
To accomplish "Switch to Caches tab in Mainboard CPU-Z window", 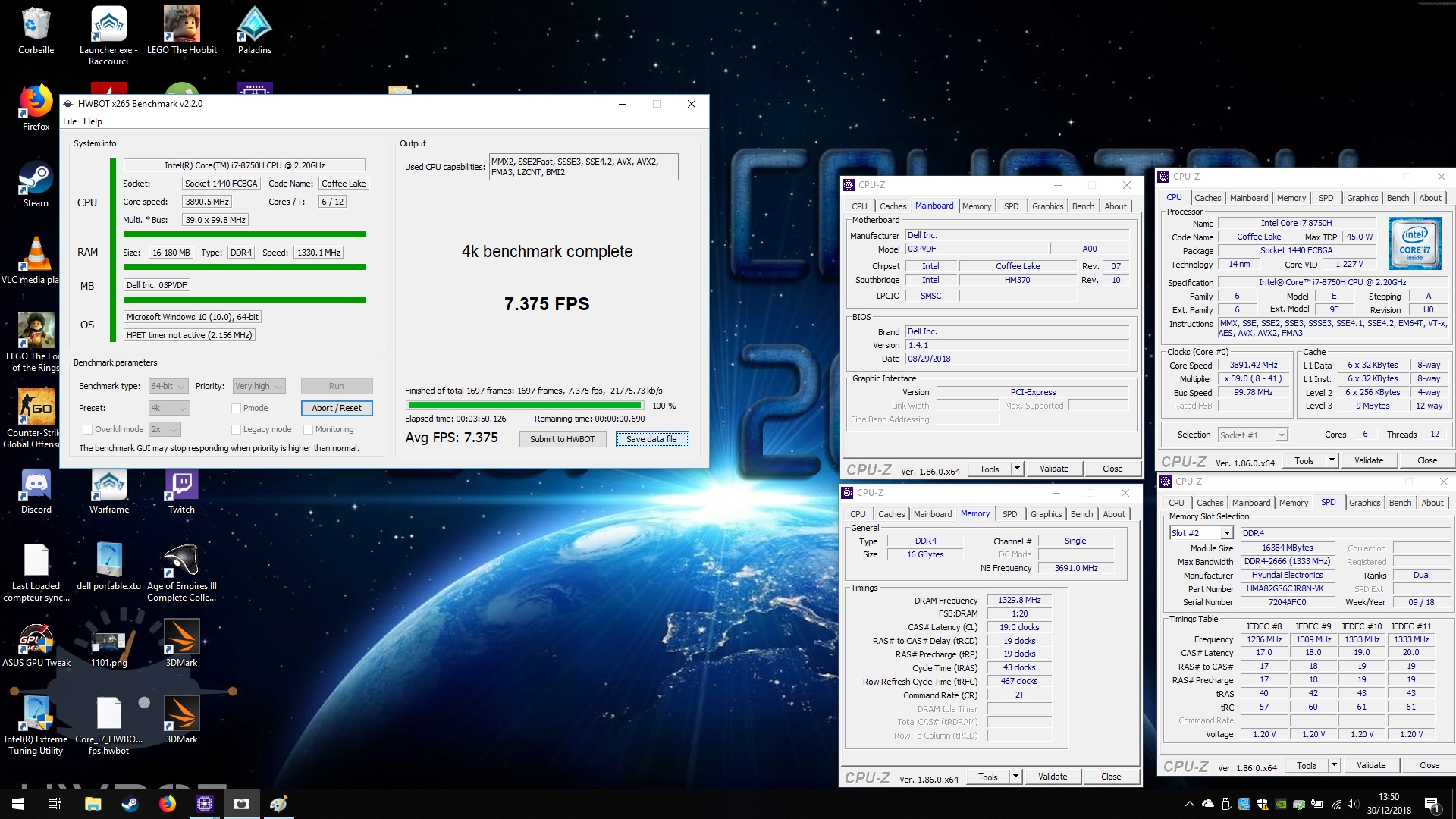I will pos(893,206).
